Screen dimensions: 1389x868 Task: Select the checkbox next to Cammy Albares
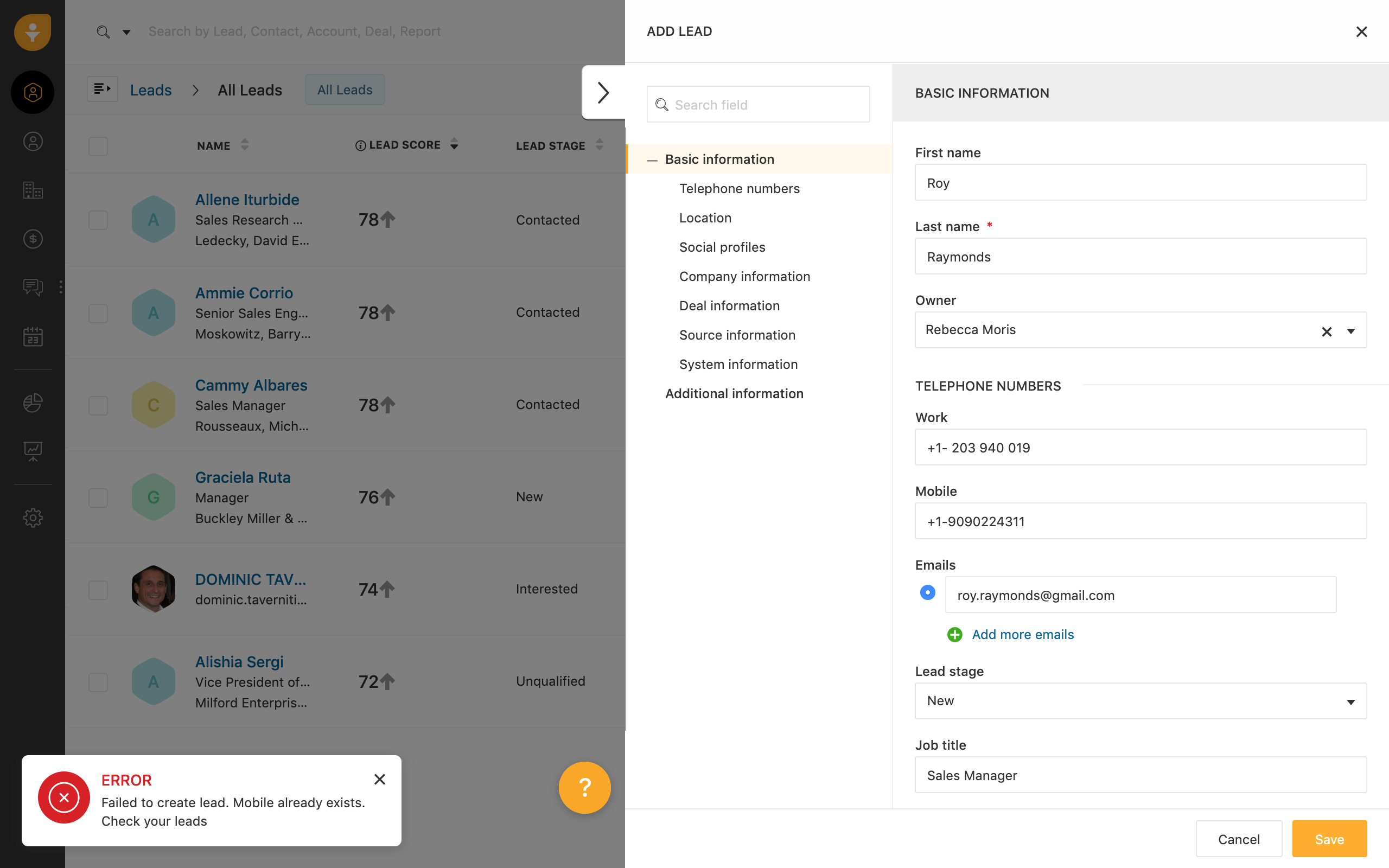(98, 405)
